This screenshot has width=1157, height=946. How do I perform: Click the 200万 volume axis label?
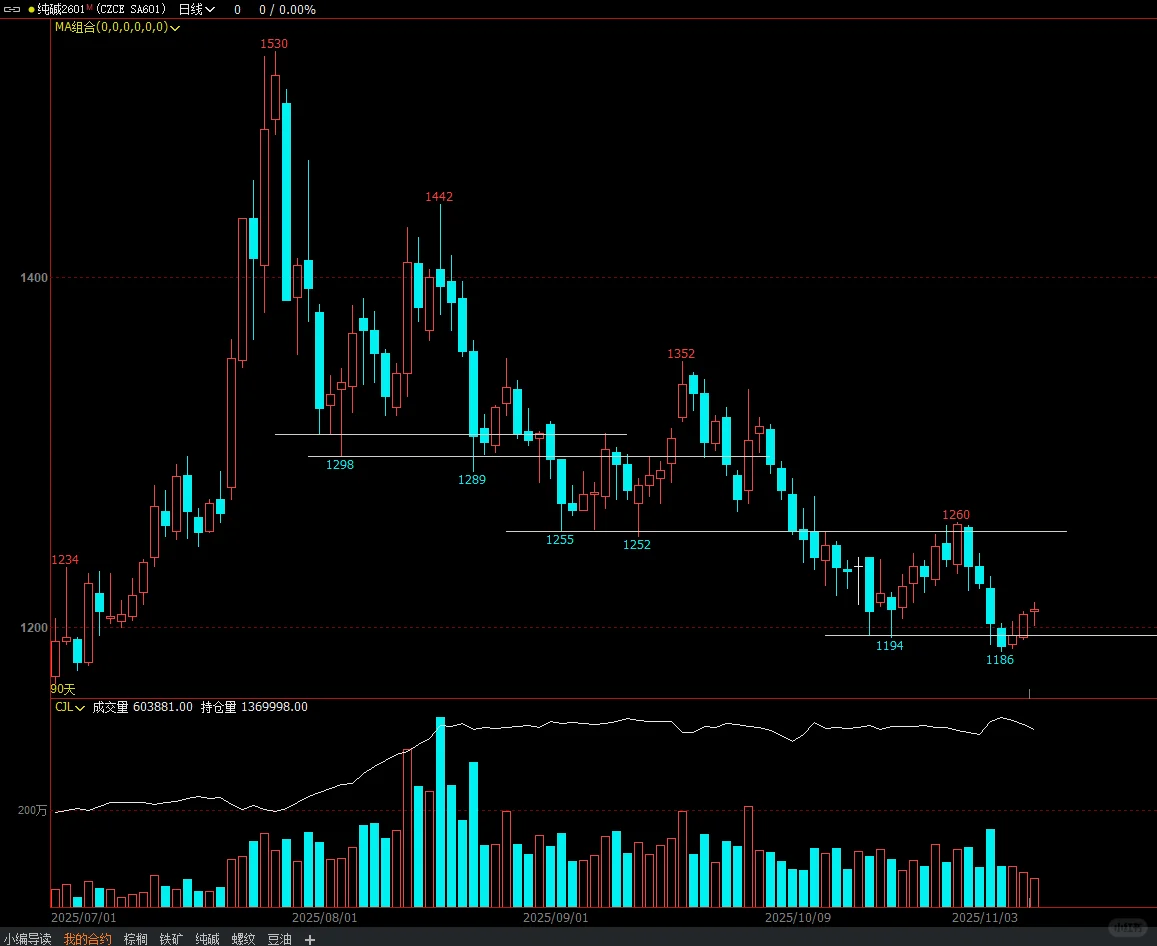[x=32, y=810]
